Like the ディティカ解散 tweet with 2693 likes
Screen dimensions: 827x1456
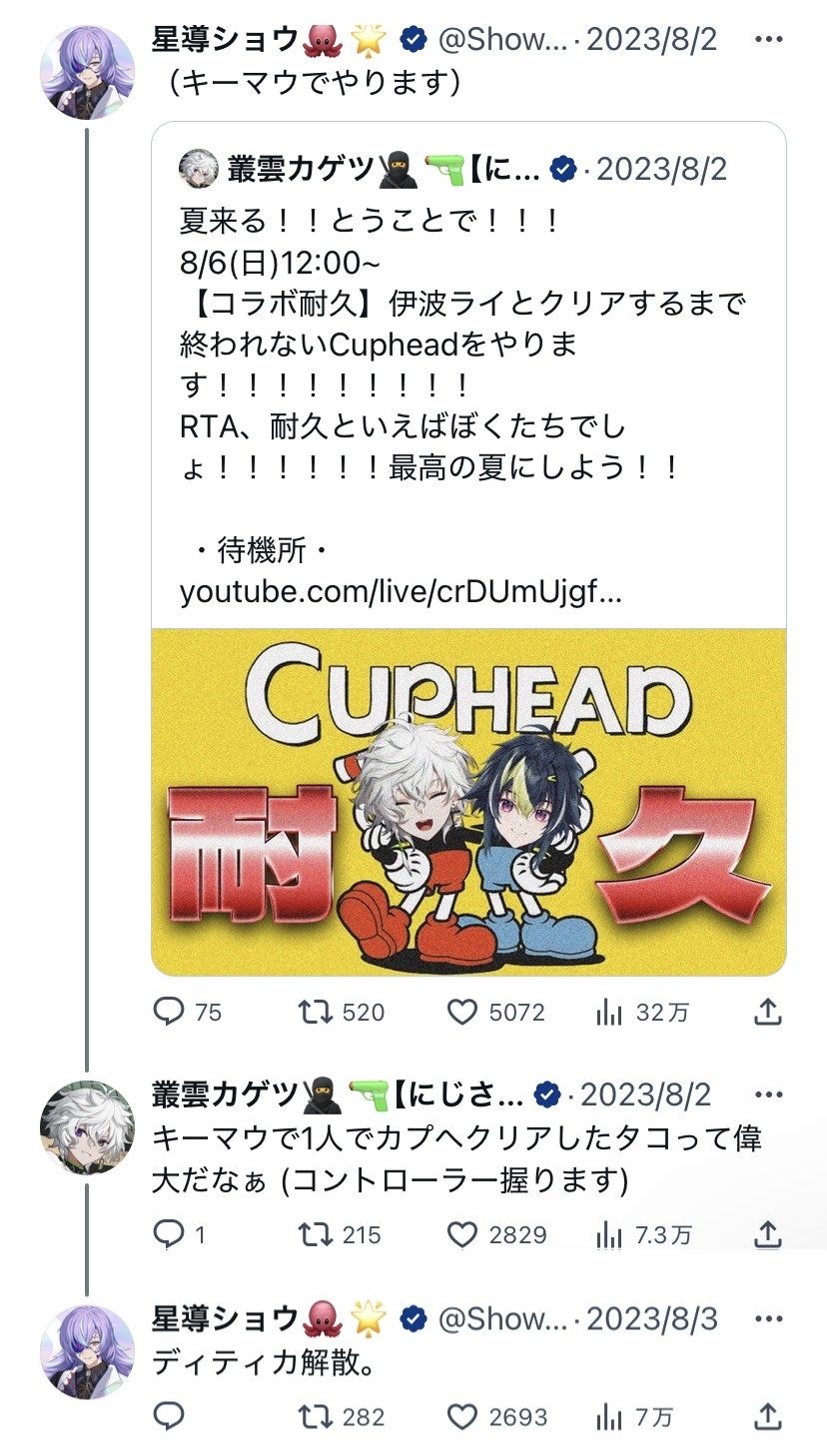[461, 1416]
